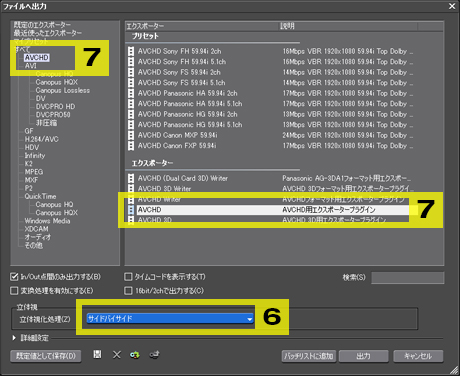Select Canopus HQ under QuickTime
This screenshot has width=460, height=376.
pyautogui.click(x=54, y=204)
